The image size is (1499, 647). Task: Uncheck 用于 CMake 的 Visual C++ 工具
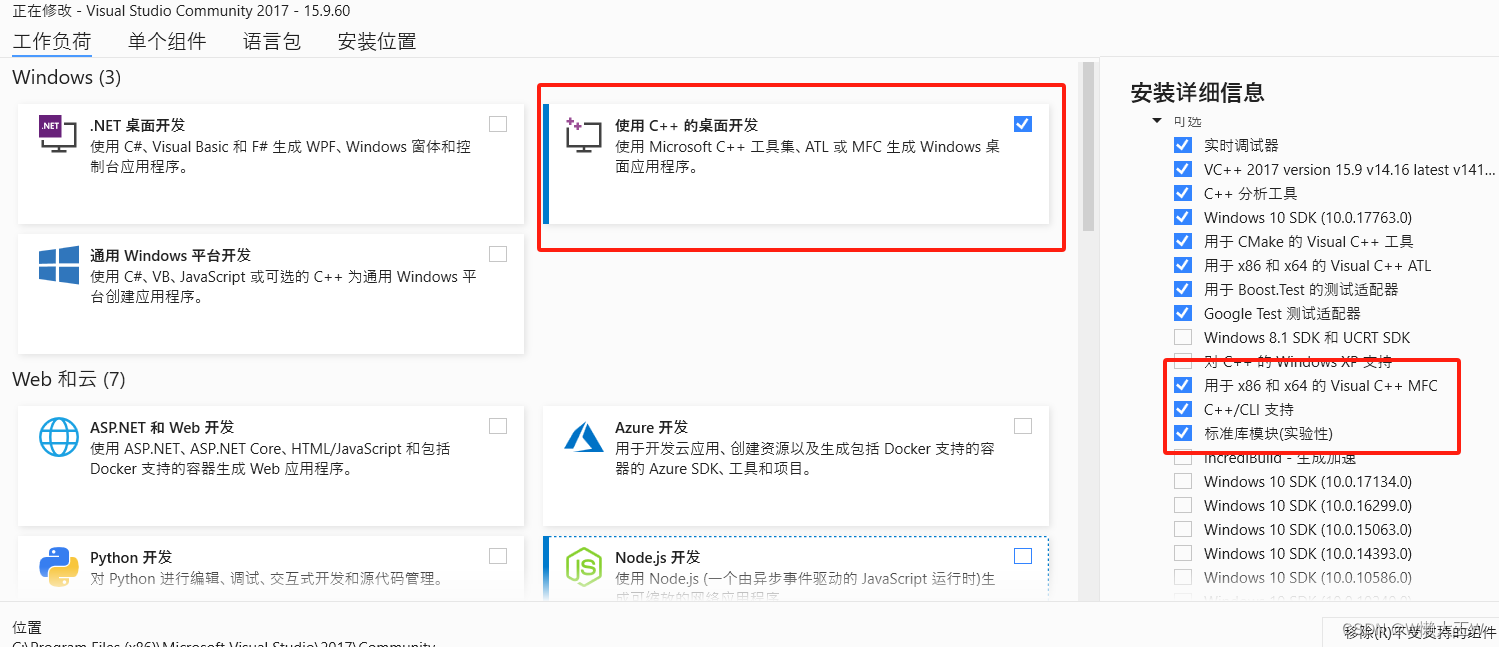(x=1183, y=241)
